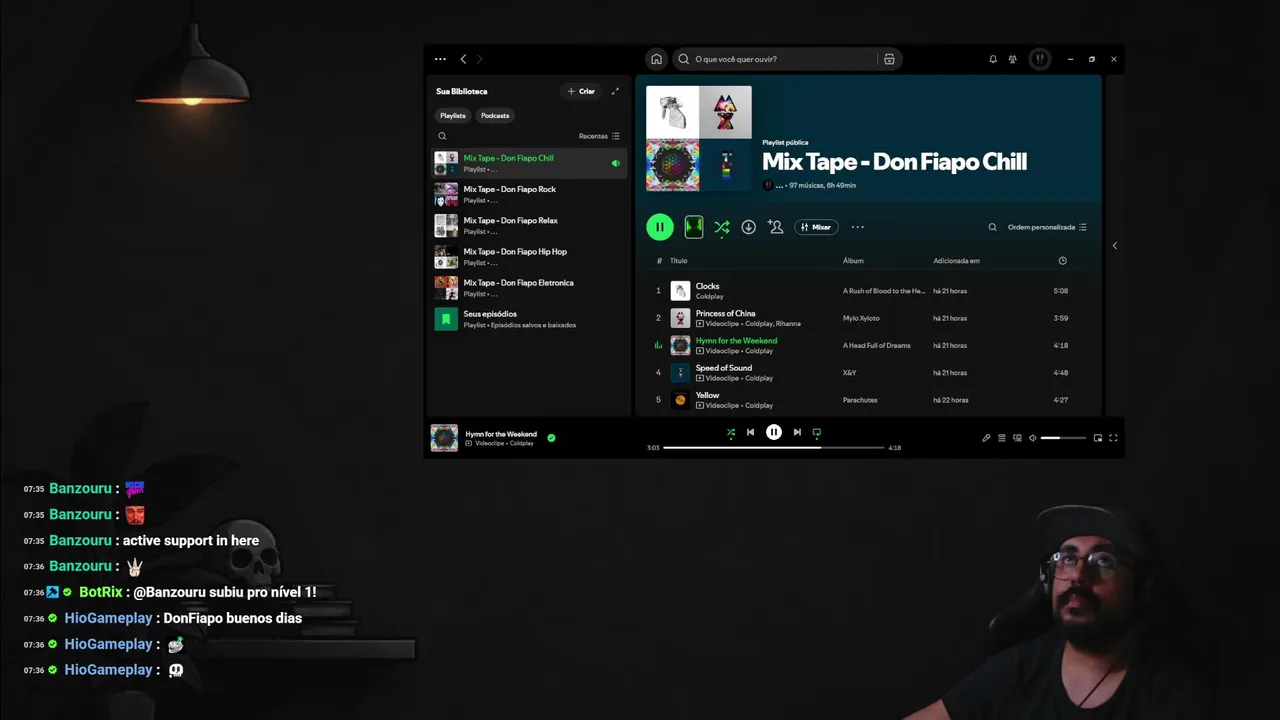This screenshot has height=720, width=1280.
Task: Open Spotify Home button
Action: click(x=656, y=59)
